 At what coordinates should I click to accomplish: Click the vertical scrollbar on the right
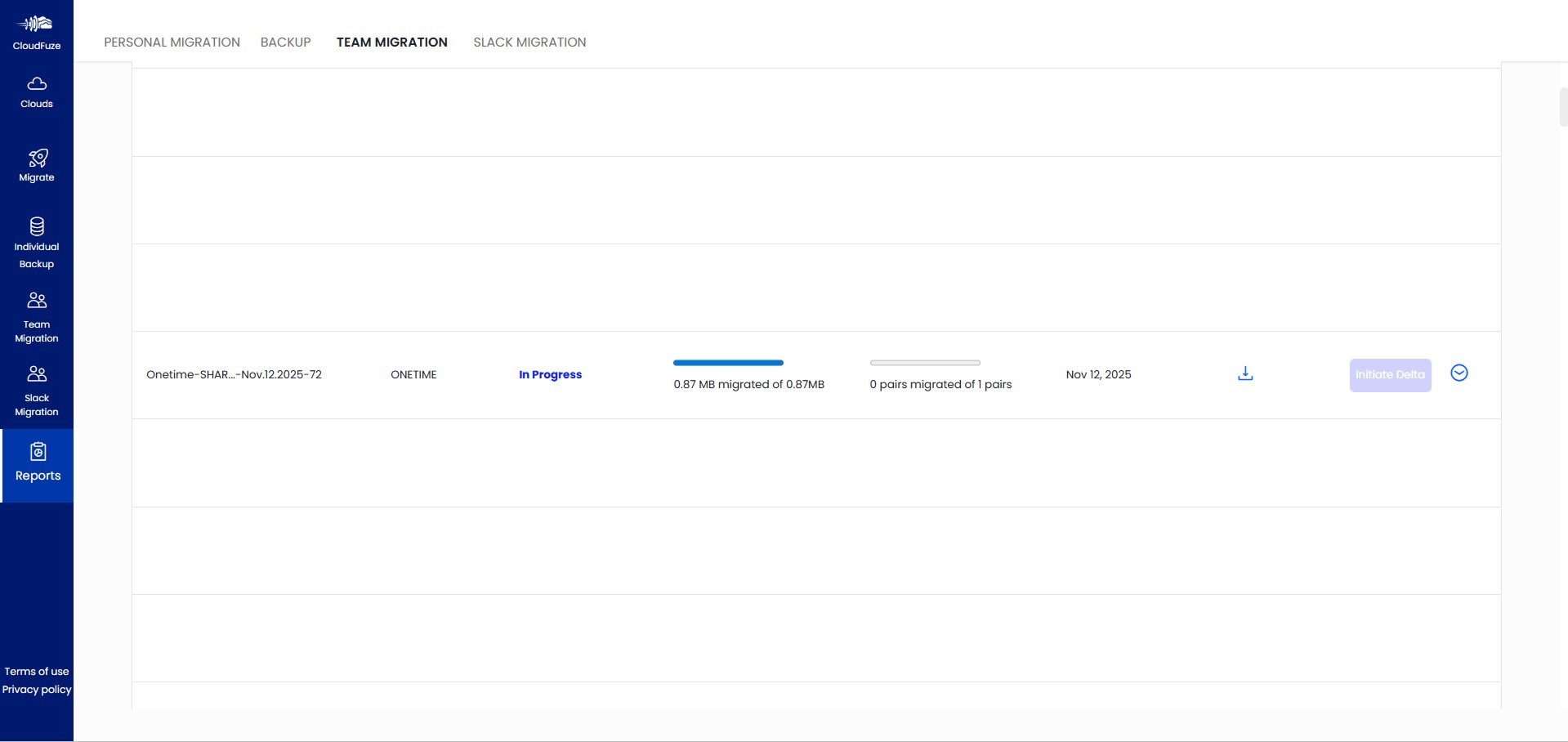[1561, 106]
